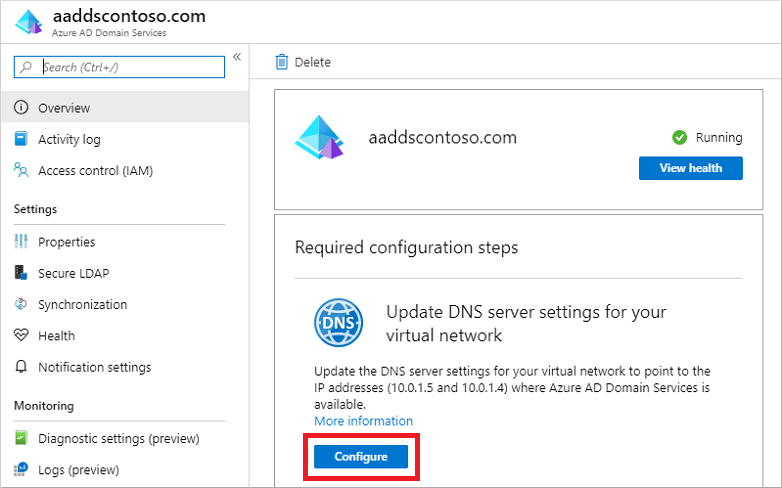This screenshot has height=488, width=782.
Task: Click the Diagnostic settings icon
Action: (x=21, y=438)
